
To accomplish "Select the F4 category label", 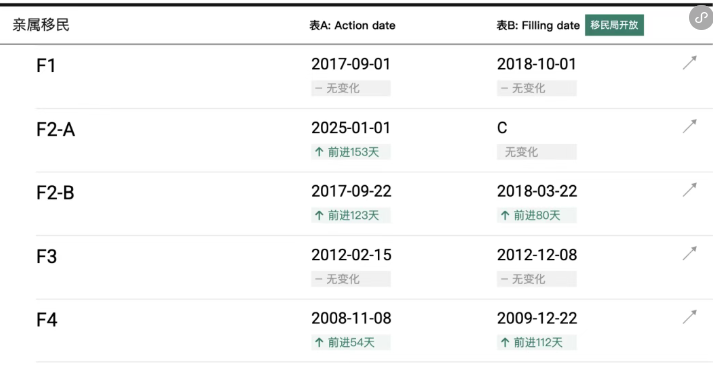I will (47, 320).
